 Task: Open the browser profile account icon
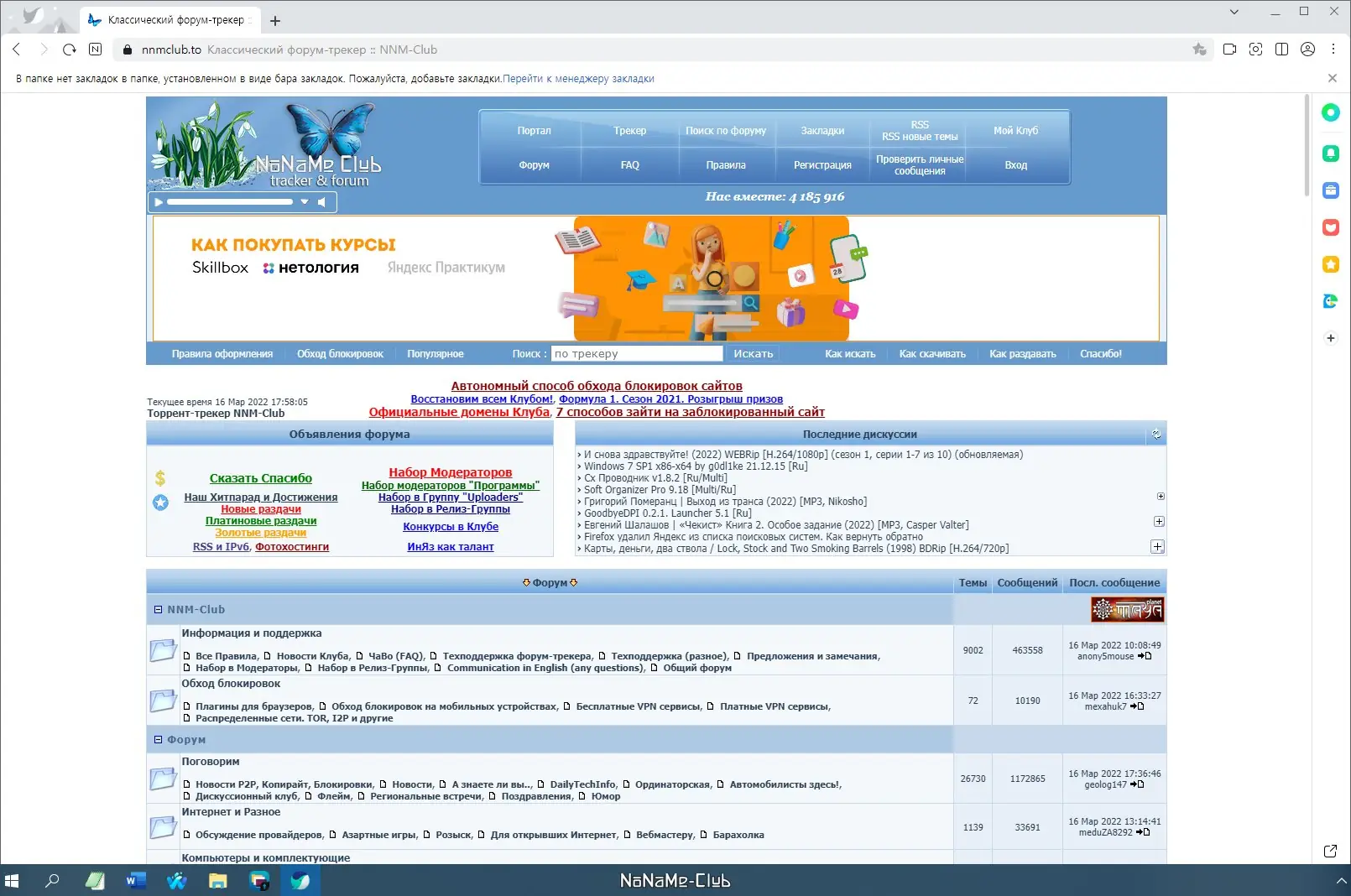1307,49
